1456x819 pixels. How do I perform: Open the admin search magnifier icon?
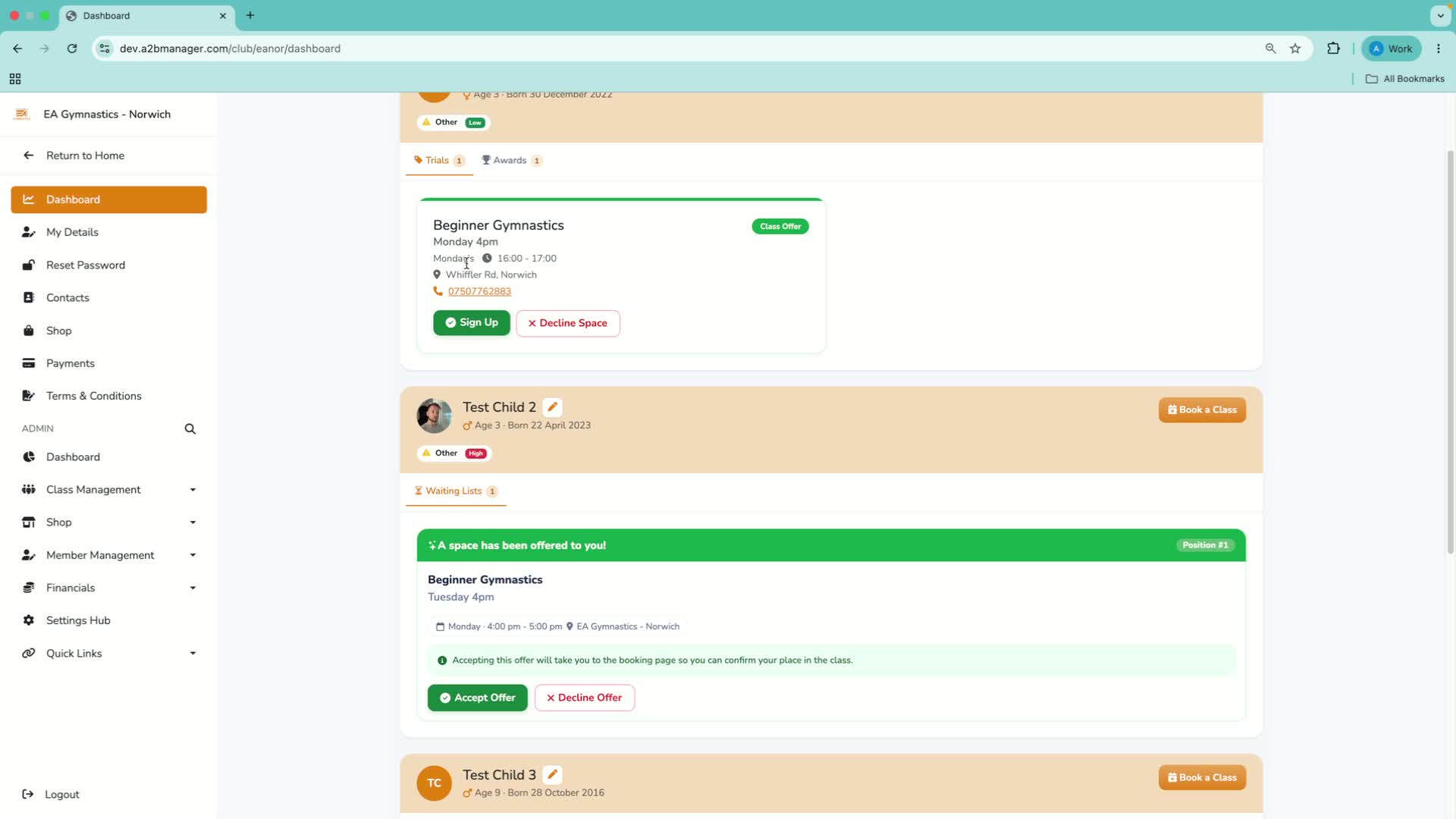(x=190, y=429)
